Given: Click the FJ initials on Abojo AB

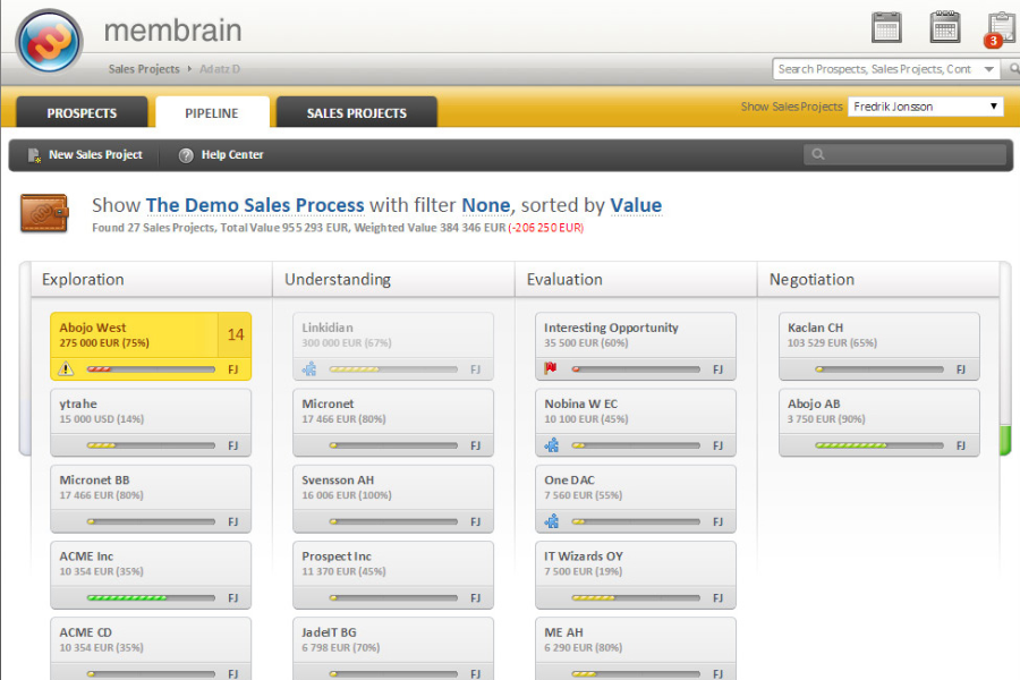Looking at the screenshot, I should pos(961,446).
